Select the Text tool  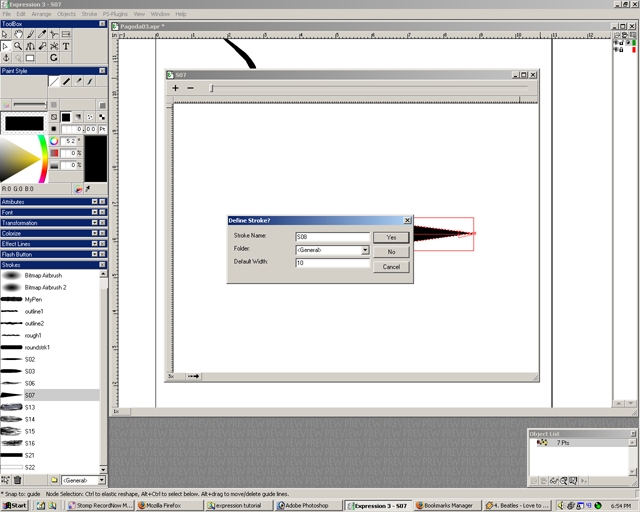66,46
